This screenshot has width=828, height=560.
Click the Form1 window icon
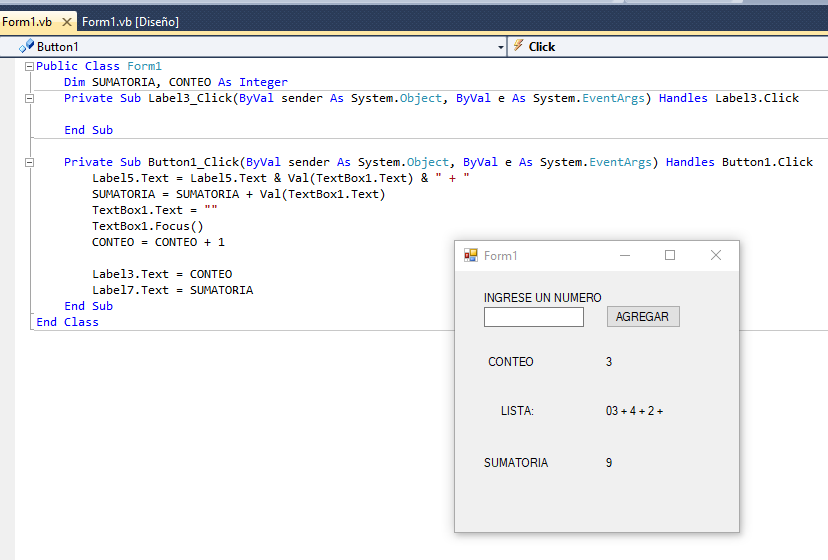pos(471,256)
